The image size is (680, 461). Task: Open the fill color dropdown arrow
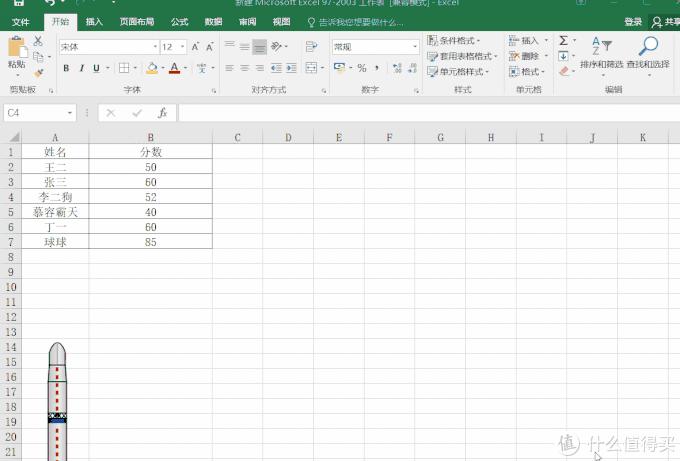[163, 68]
